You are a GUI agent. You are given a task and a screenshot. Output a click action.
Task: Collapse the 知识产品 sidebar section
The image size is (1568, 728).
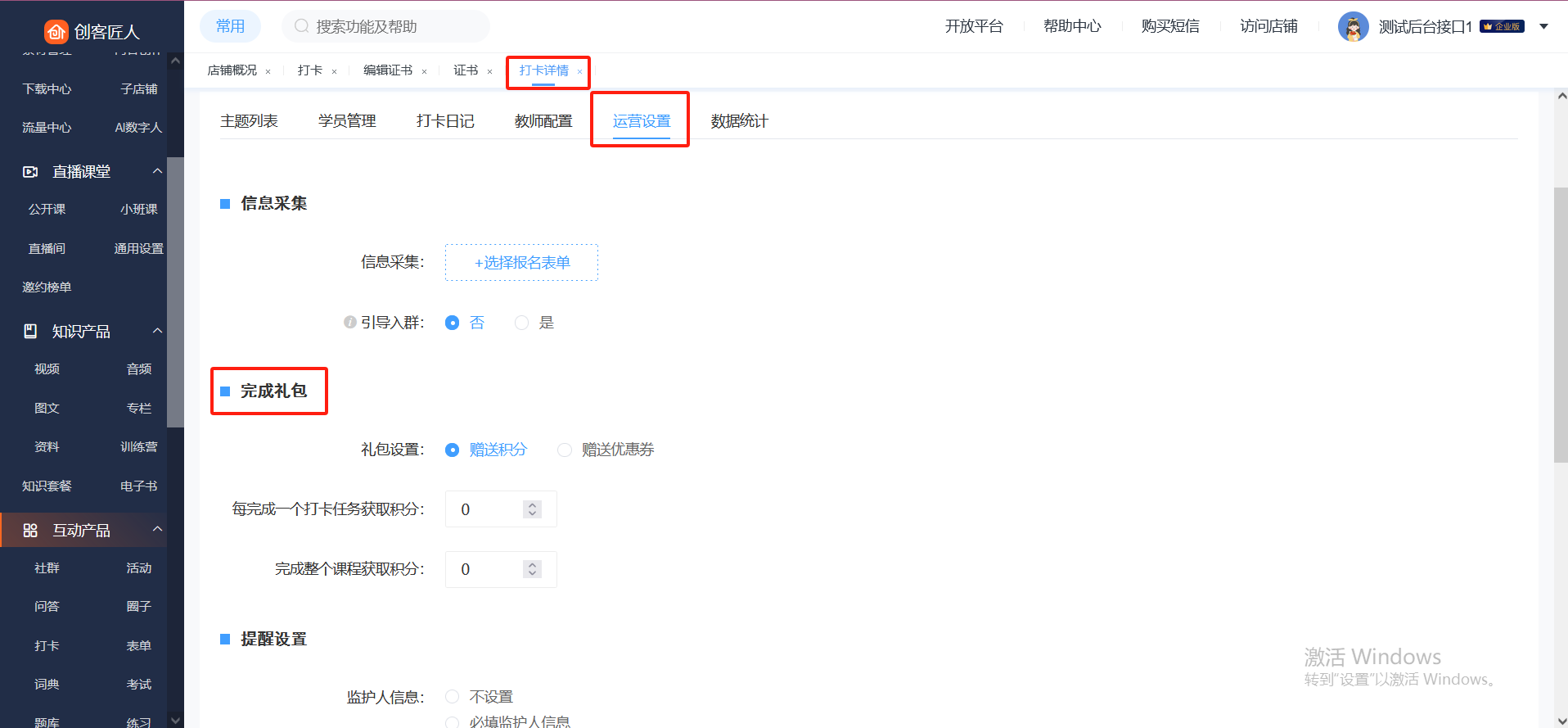pos(157,331)
